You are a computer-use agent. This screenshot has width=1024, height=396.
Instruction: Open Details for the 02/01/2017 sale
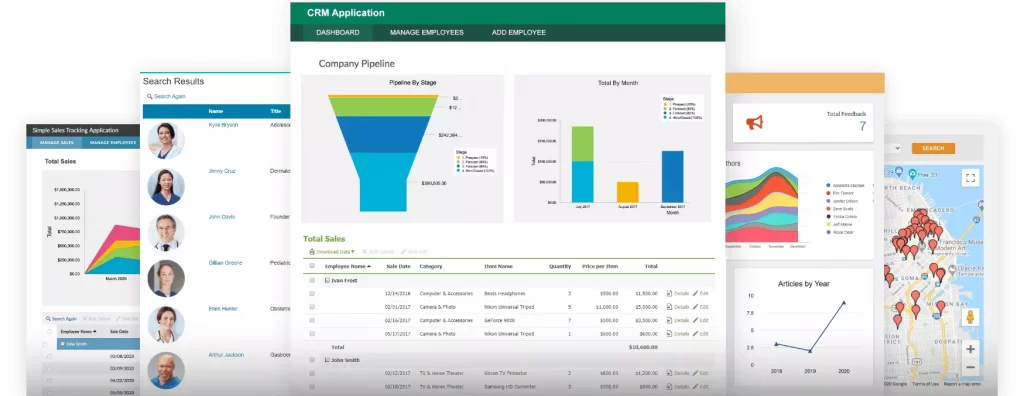point(677,306)
